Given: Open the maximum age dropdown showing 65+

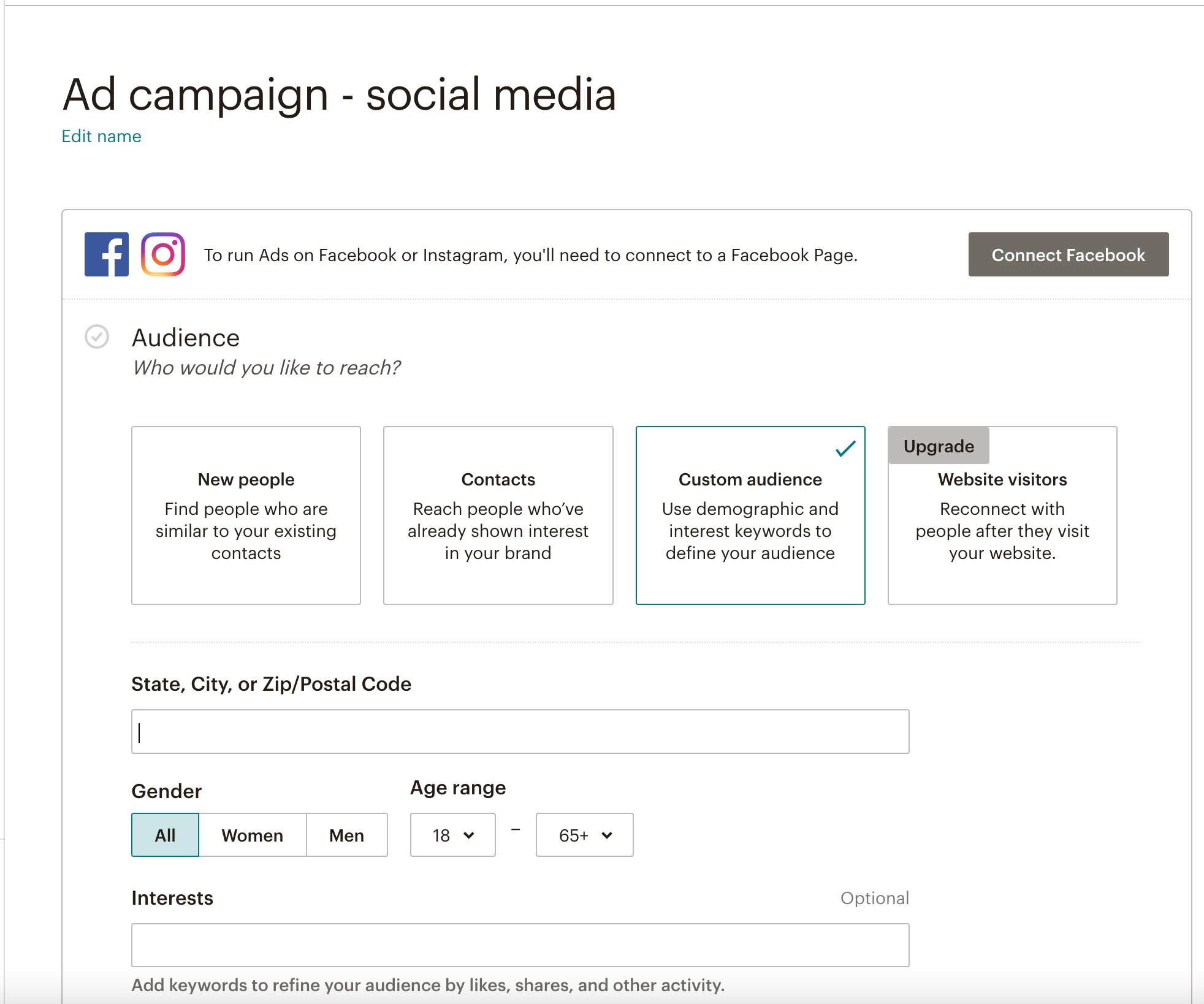Looking at the screenshot, I should pyautogui.click(x=584, y=835).
